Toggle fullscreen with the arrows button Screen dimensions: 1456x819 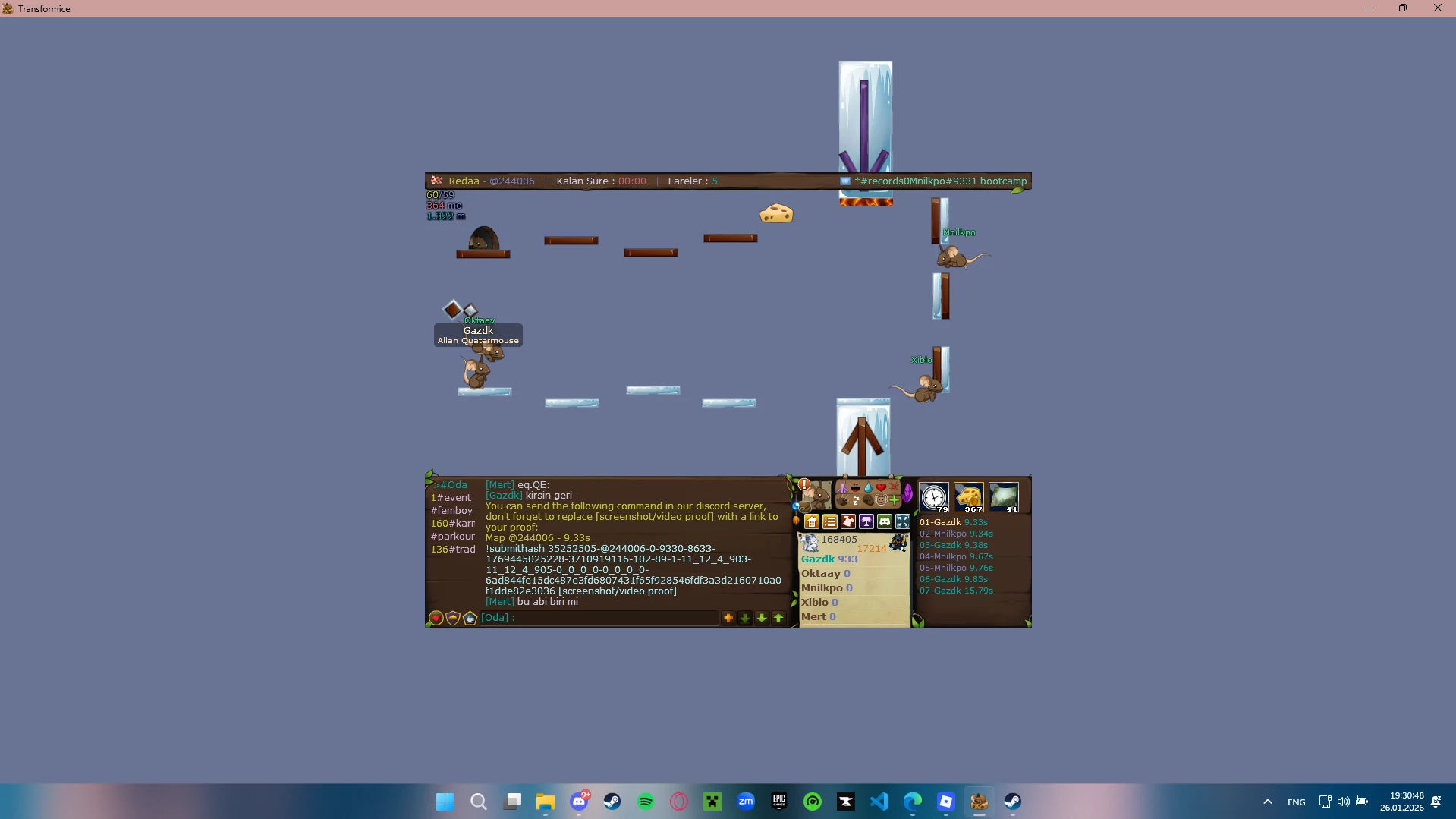pyautogui.click(x=903, y=521)
